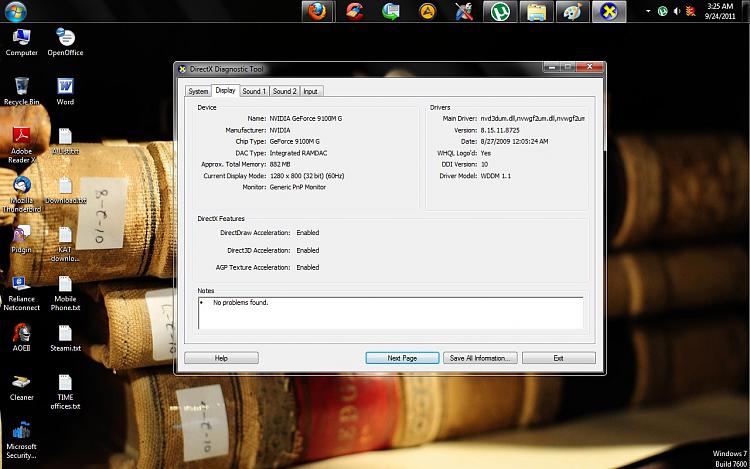
Task: Select the Word desktop shortcut
Action: pyautogui.click(x=65, y=91)
